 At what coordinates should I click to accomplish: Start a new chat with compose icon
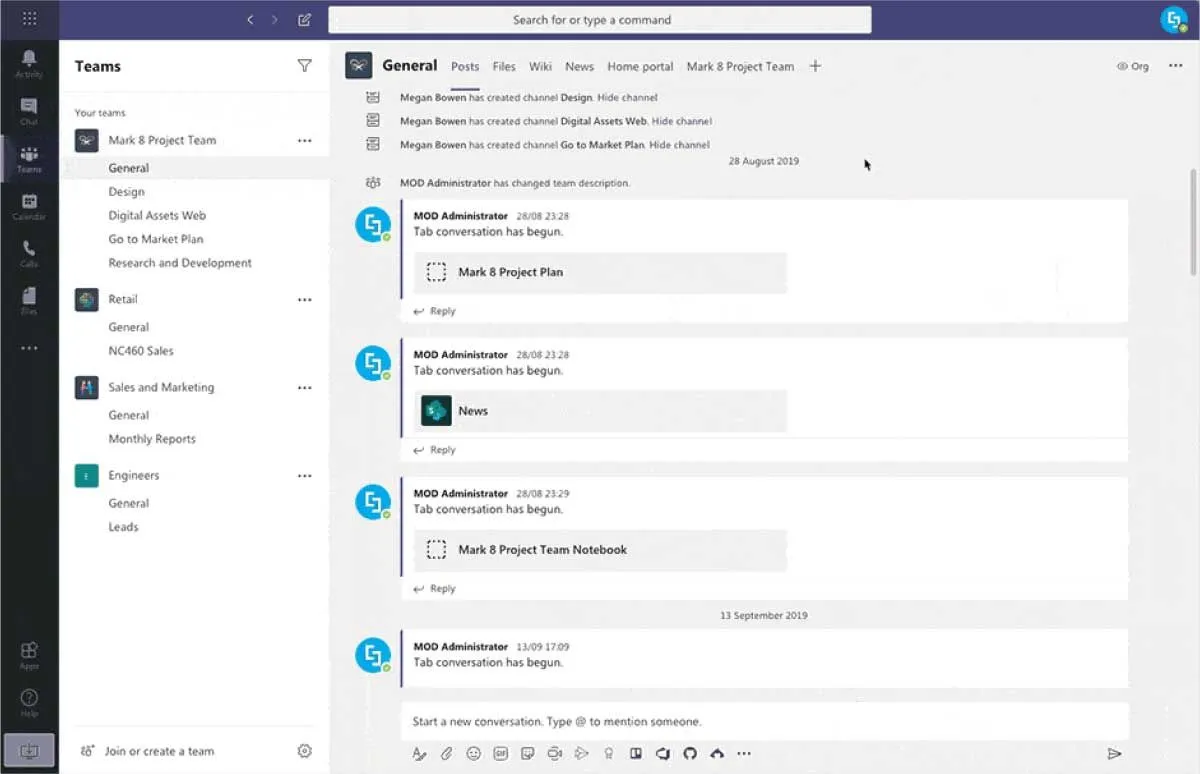click(305, 19)
